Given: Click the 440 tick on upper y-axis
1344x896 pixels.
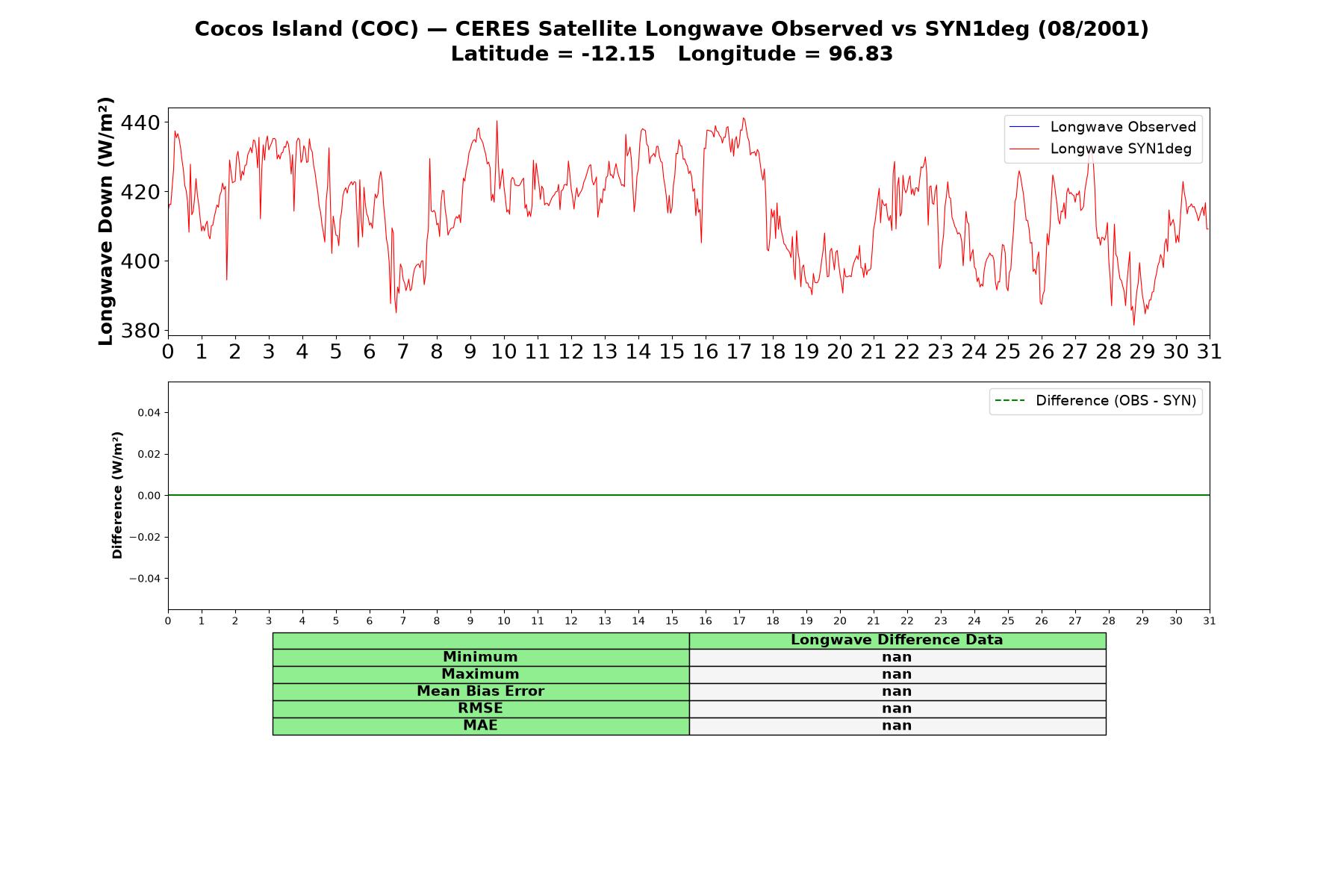Looking at the screenshot, I should 140,122.
